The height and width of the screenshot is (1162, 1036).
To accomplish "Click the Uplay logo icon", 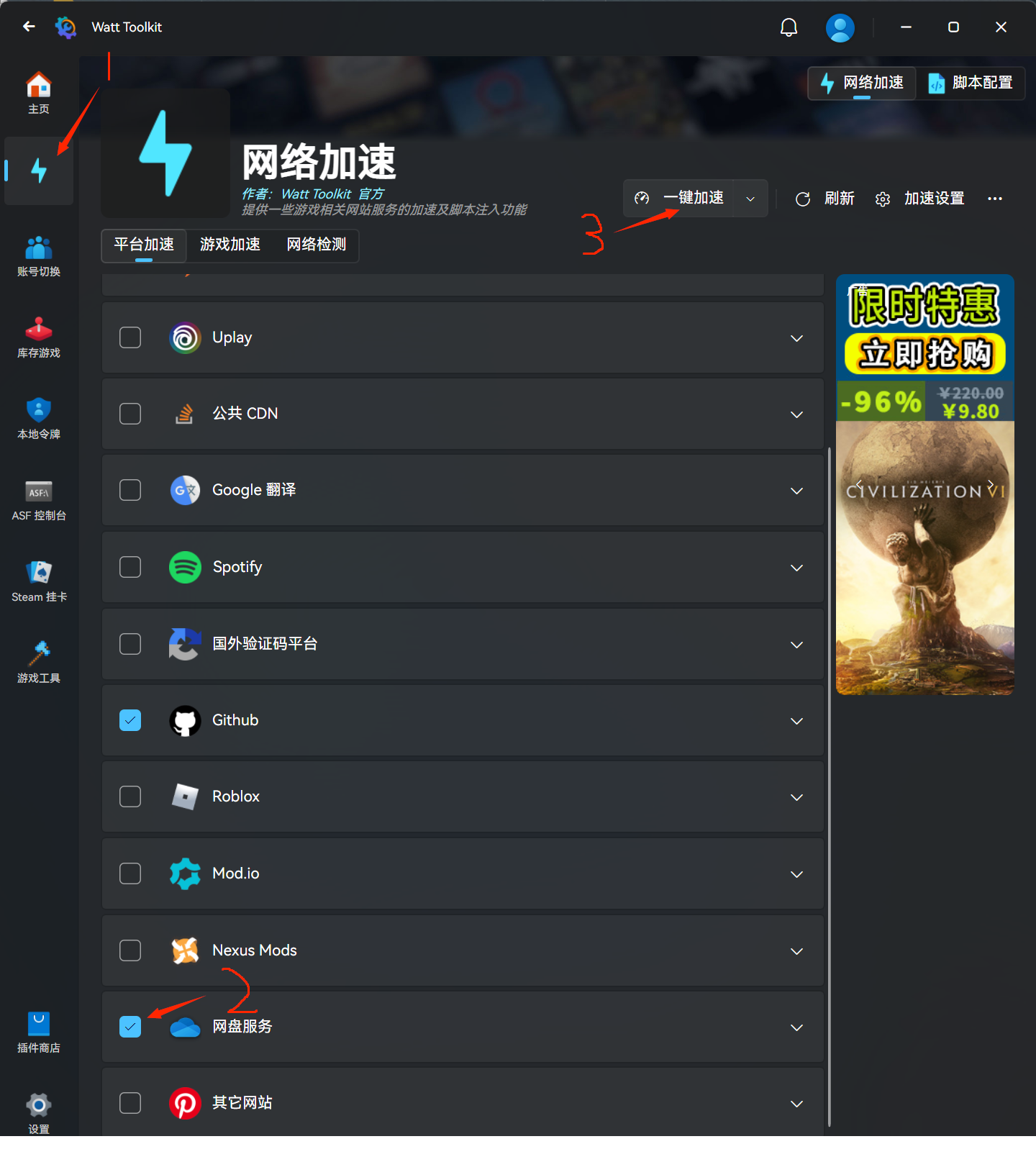I will point(185,337).
